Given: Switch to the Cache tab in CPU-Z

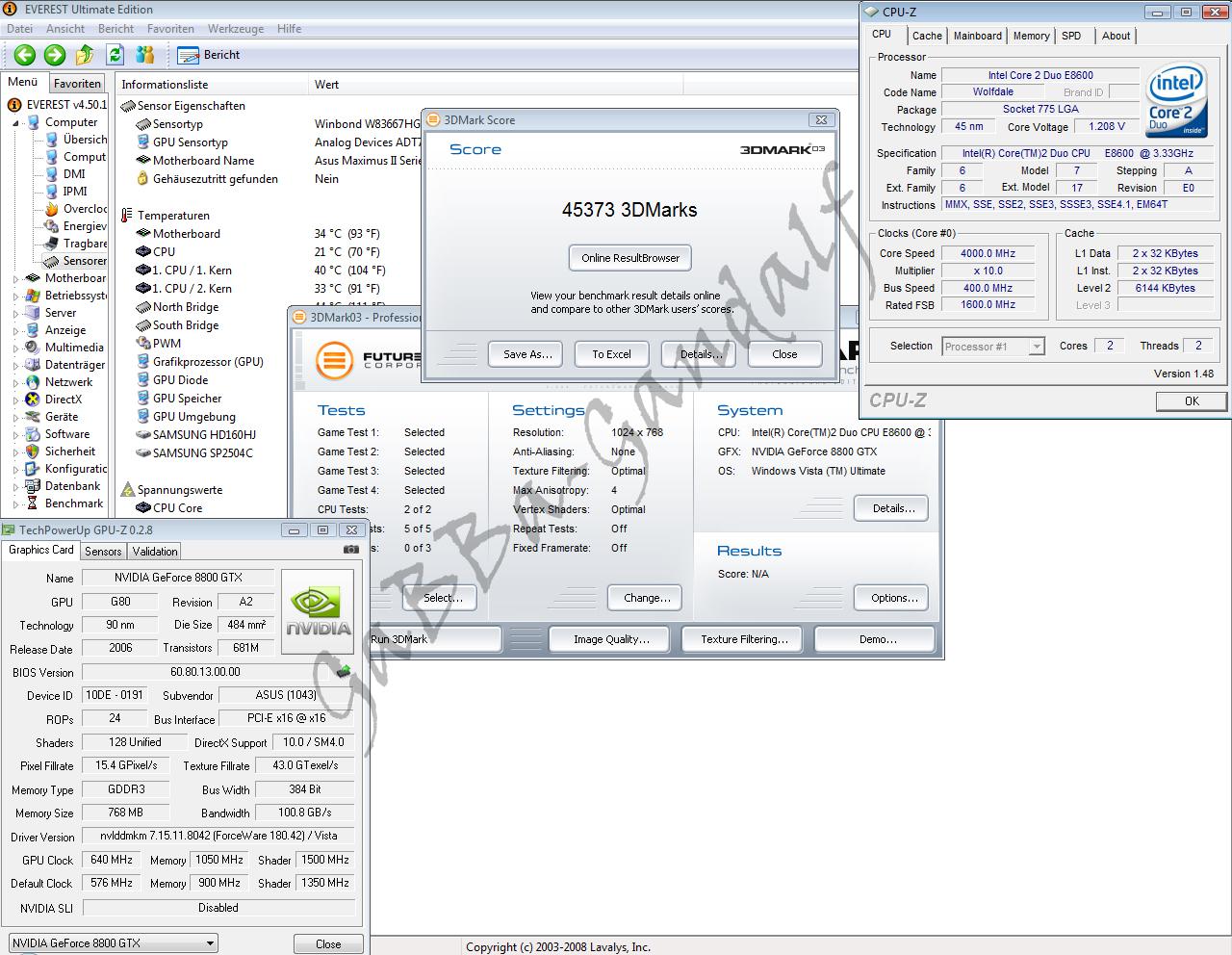Looking at the screenshot, I should coord(927,36).
